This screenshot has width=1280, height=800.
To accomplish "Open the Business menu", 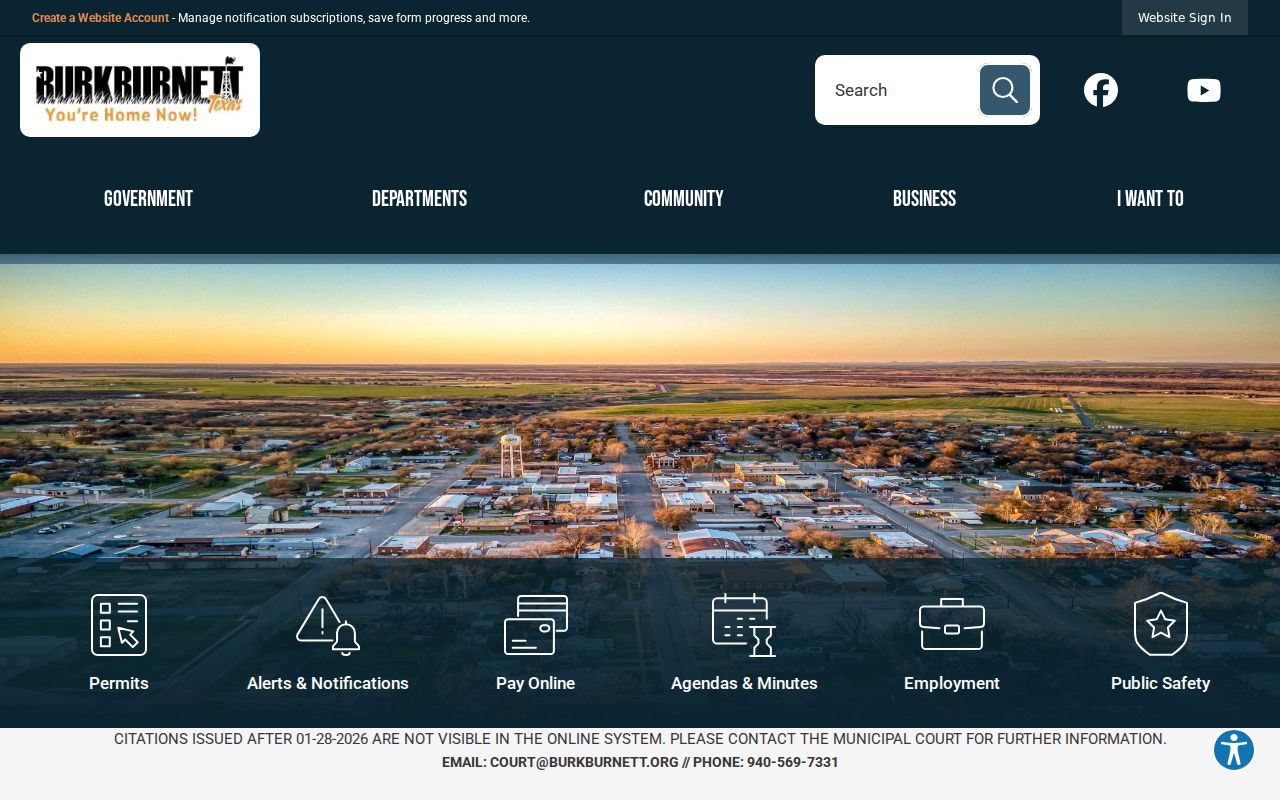I will (x=924, y=199).
